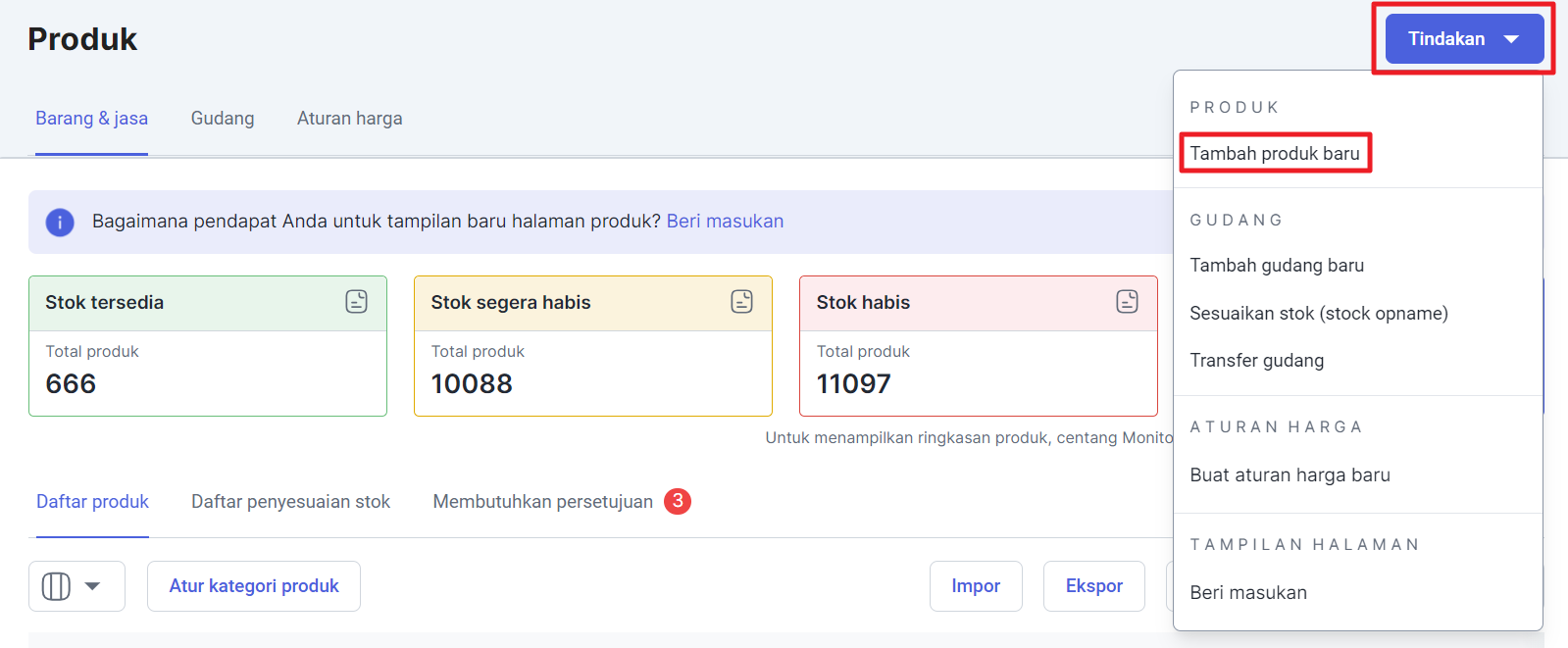Click the Ekspor button
1568x648 pixels.
pos(1094,586)
